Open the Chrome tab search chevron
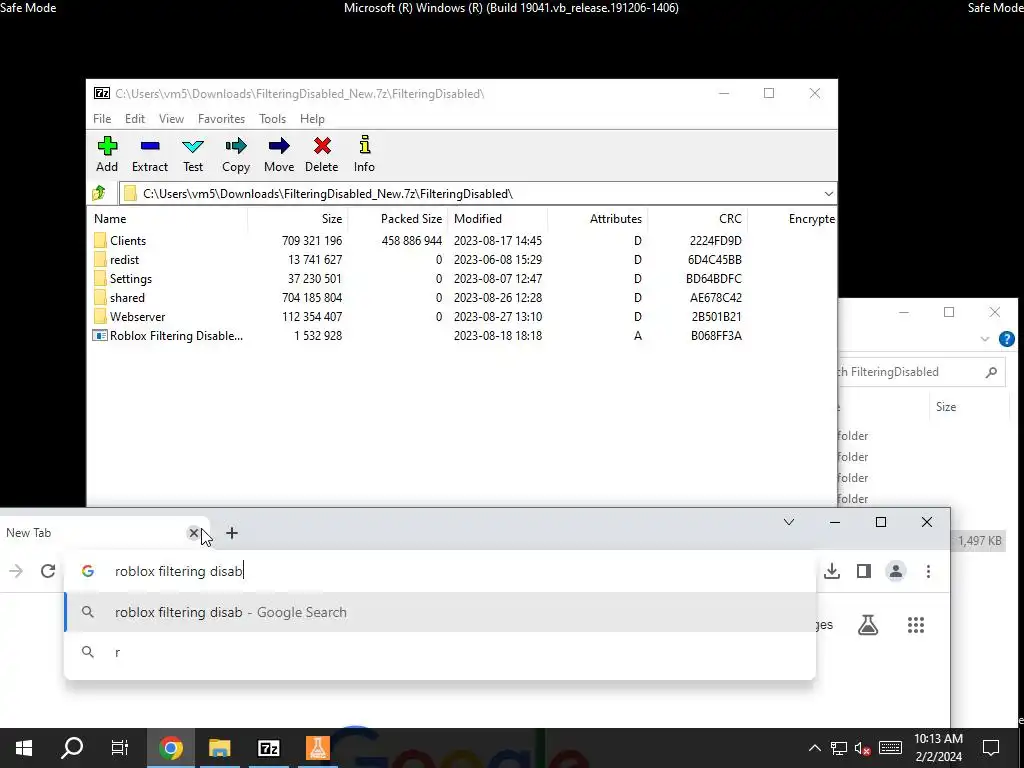Screen dimensions: 1024x768 click(789, 522)
